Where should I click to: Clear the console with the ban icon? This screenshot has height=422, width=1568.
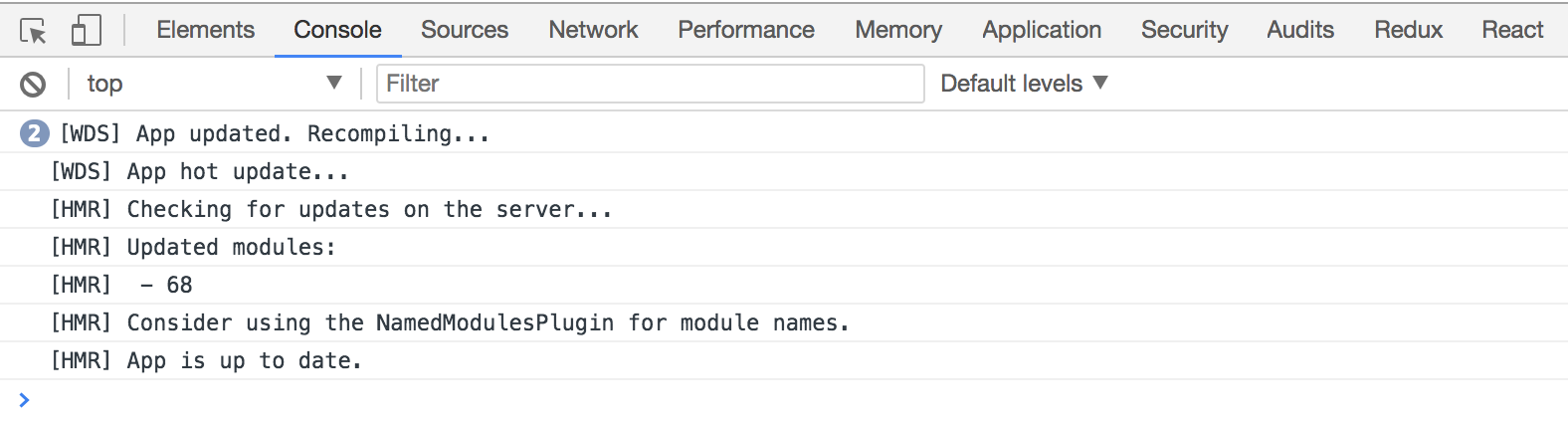tap(33, 85)
